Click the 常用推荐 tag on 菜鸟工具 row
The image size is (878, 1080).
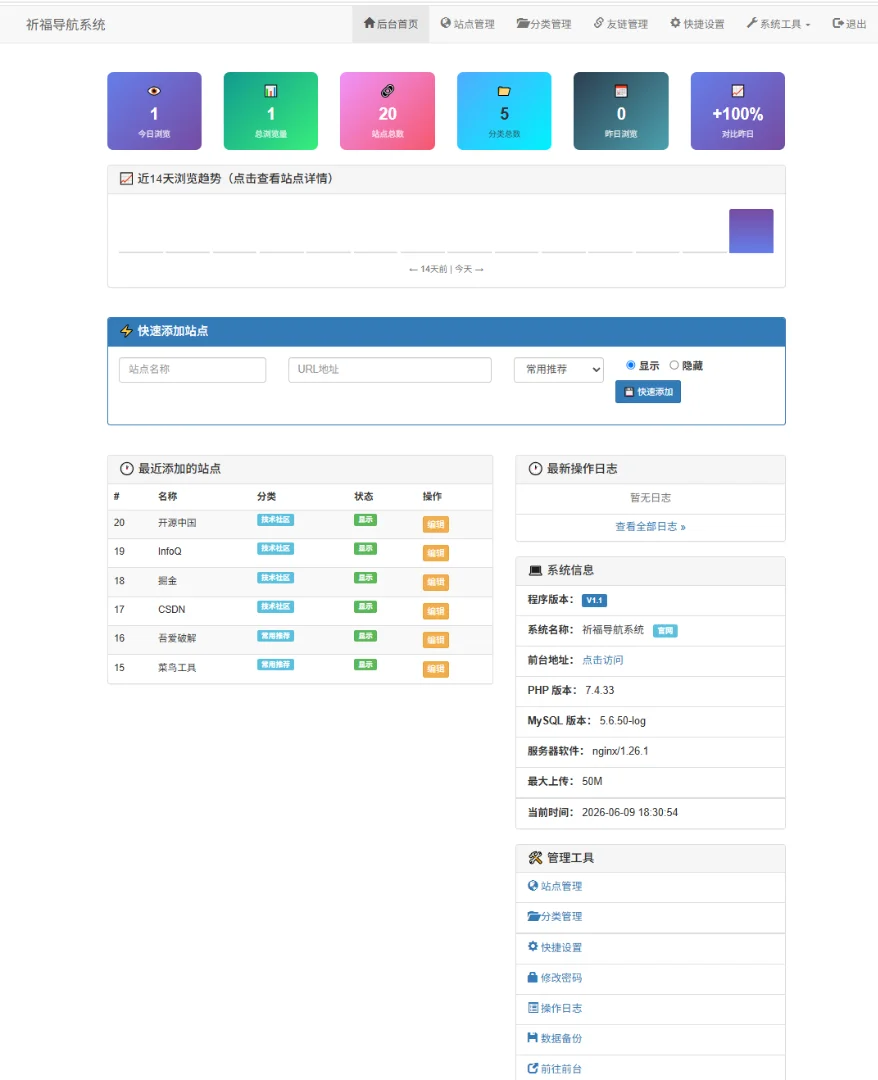click(x=275, y=665)
